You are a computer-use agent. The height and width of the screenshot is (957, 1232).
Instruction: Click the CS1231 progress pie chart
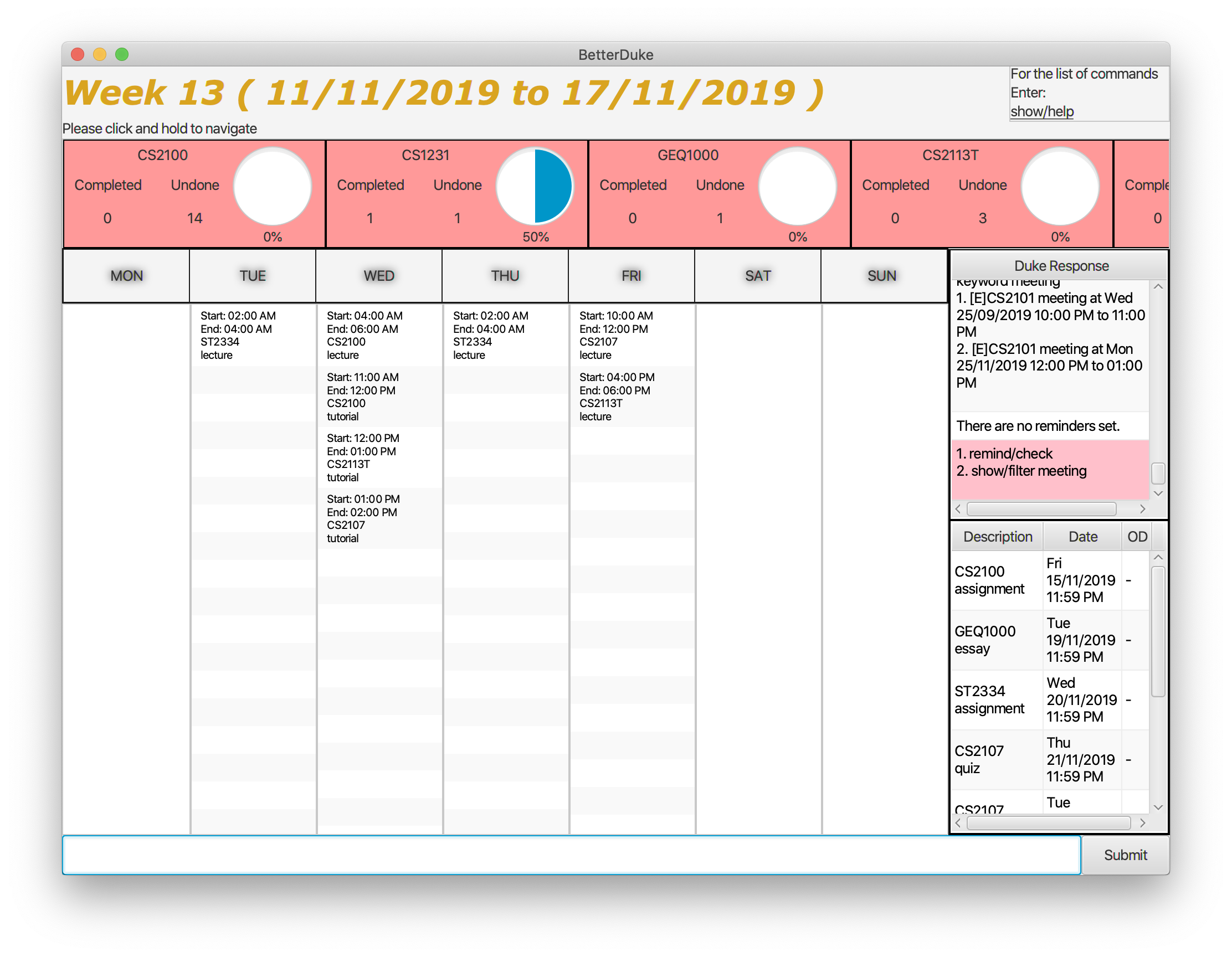535,186
